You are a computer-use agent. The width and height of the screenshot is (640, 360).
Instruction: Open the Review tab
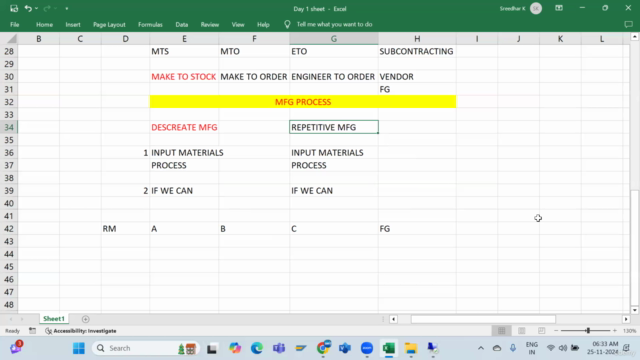[x=210, y=24]
